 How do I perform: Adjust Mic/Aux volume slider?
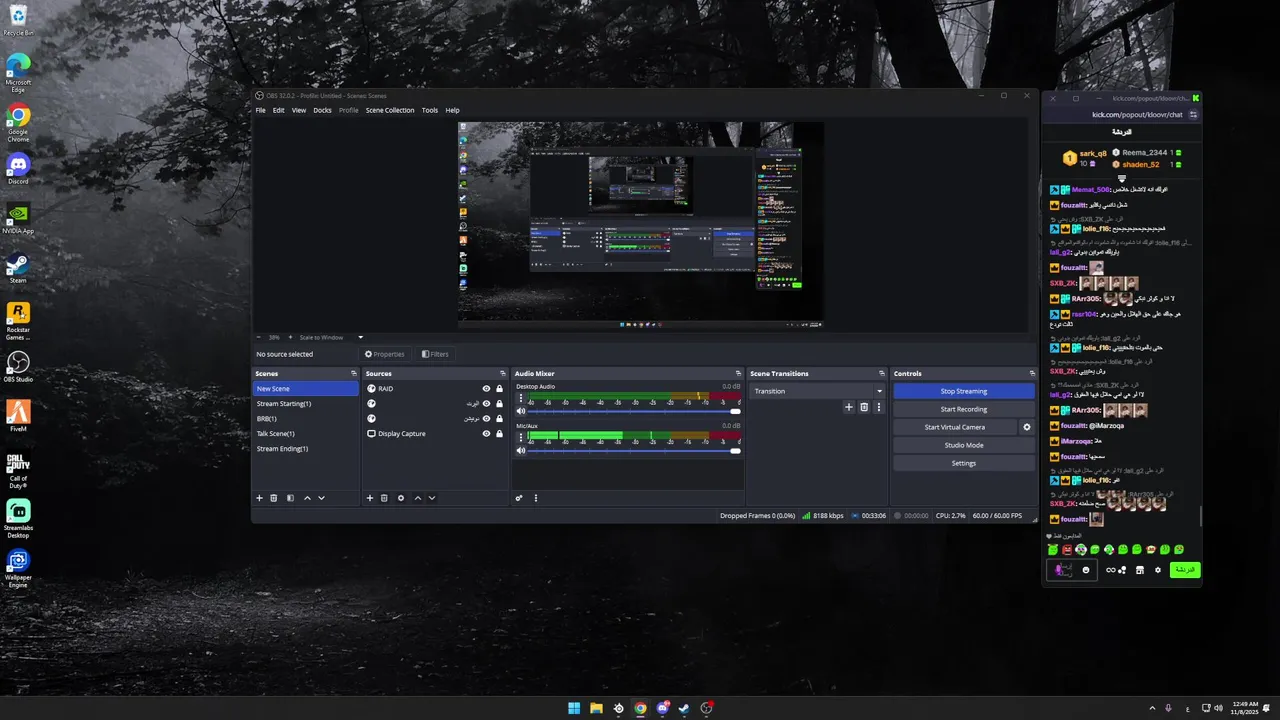click(x=634, y=451)
